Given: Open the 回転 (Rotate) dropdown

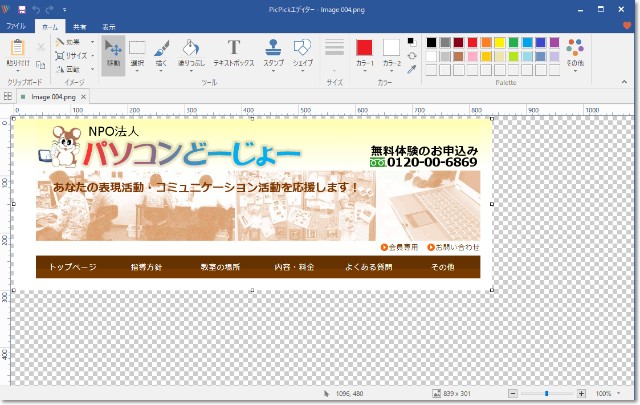Looking at the screenshot, I should 75,69.
